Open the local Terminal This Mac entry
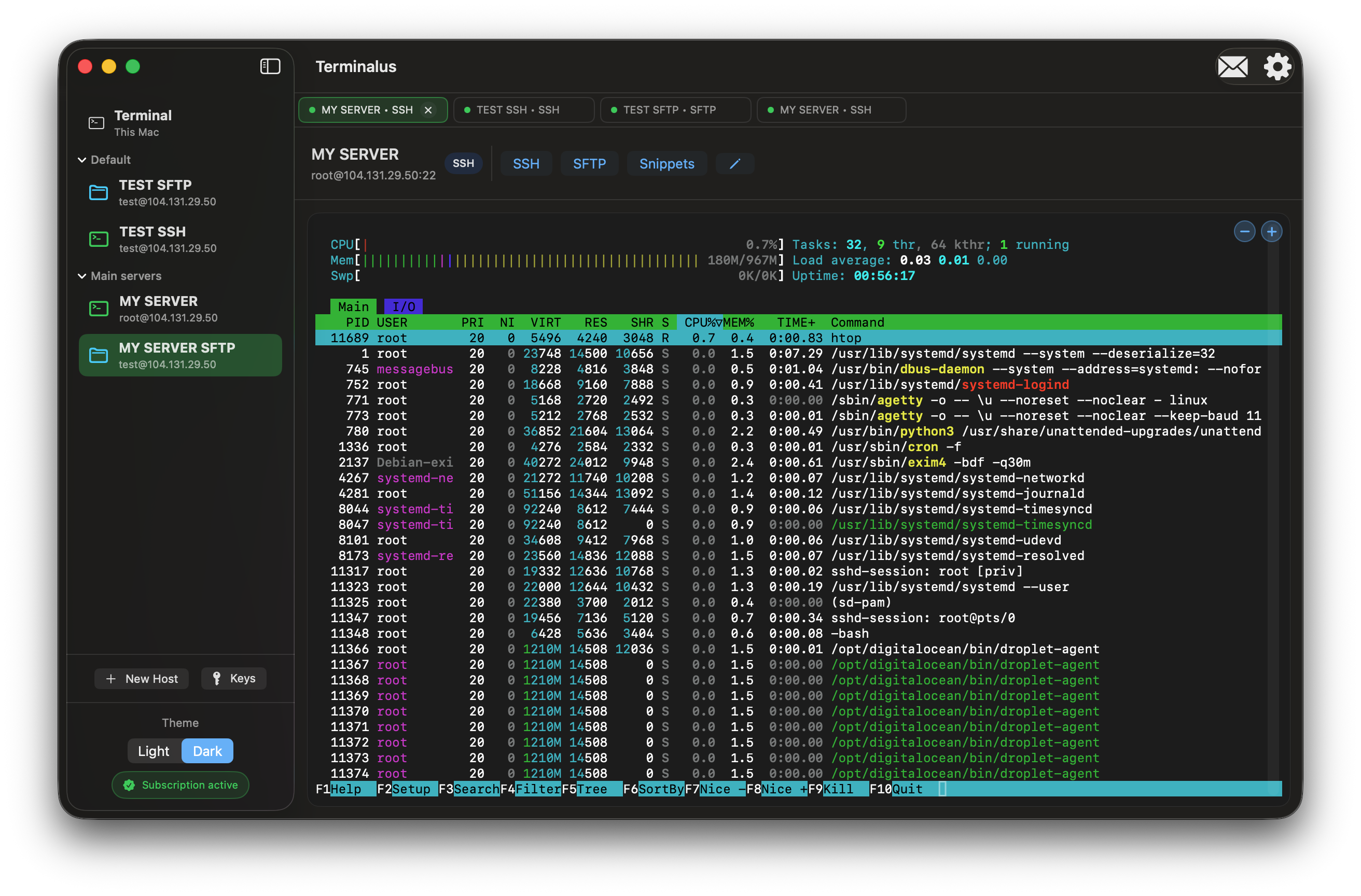1361x896 pixels. (x=143, y=122)
